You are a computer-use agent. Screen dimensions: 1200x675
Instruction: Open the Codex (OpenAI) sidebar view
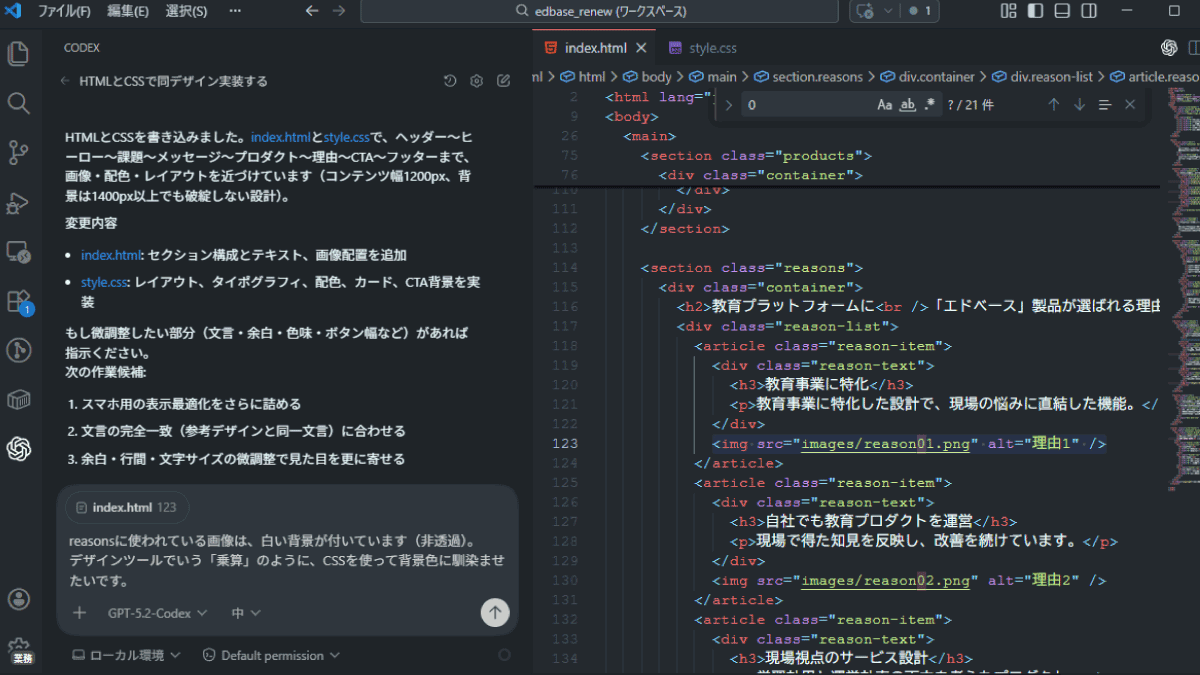[18, 449]
